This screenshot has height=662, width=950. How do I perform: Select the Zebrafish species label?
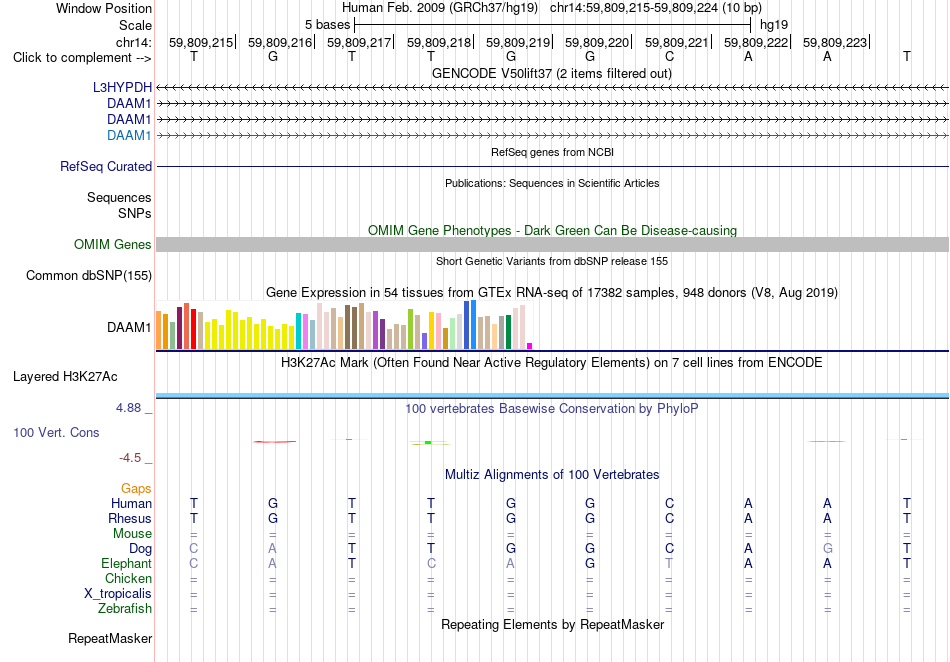(x=125, y=609)
